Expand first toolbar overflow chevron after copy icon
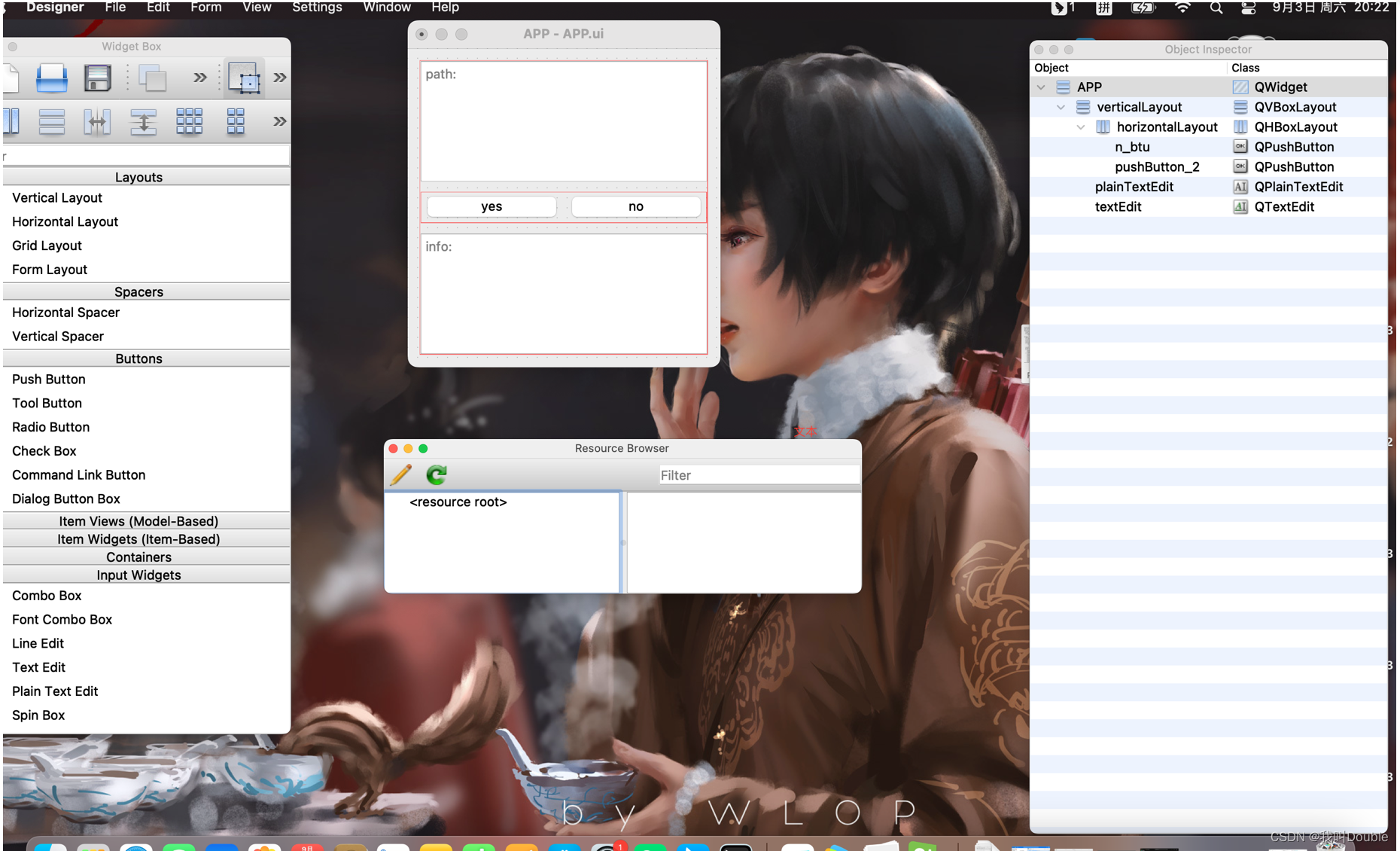The height and width of the screenshot is (851, 1400). (x=199, y=78)
